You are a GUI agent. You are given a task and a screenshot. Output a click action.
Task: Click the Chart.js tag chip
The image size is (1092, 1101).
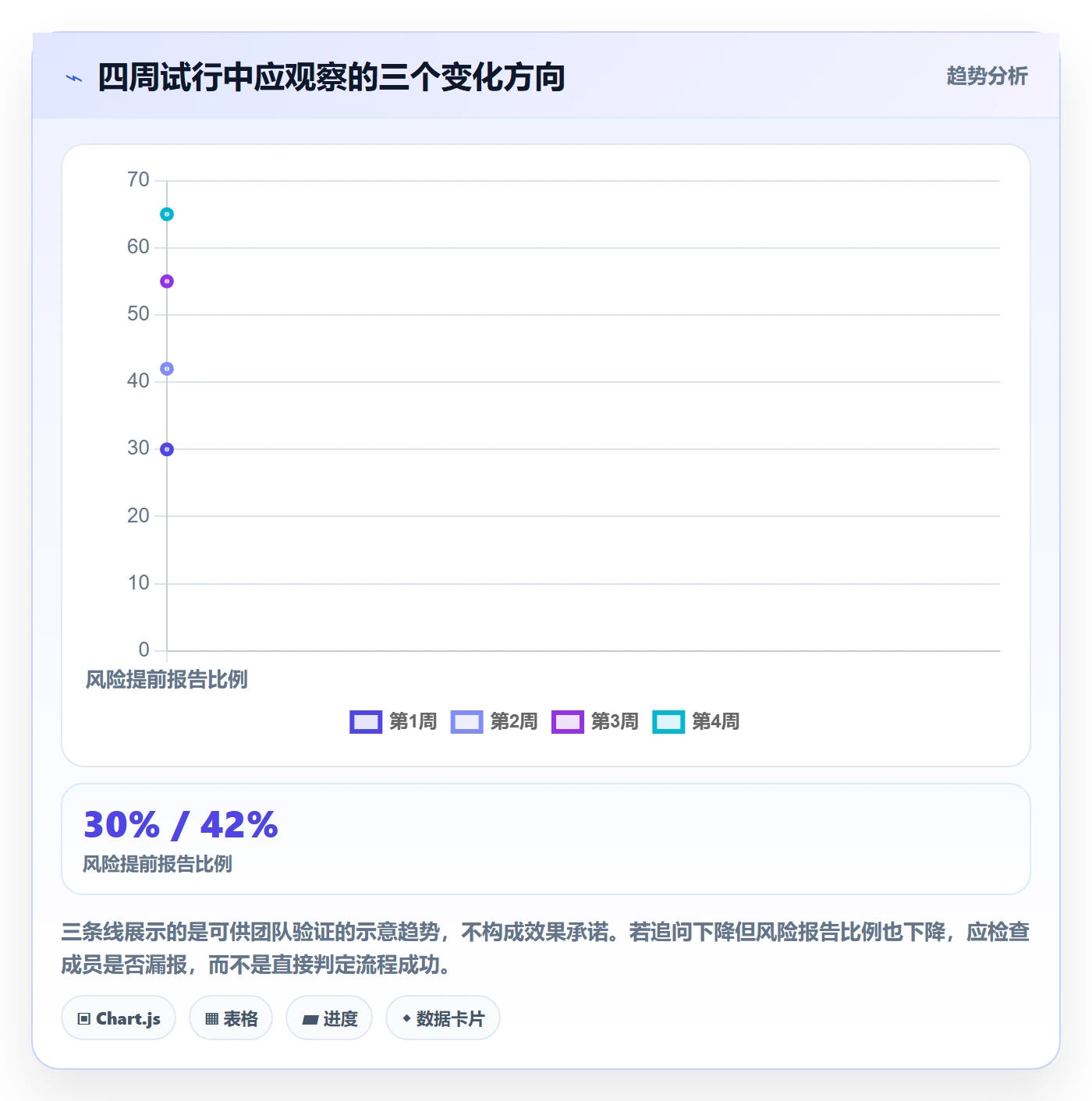coord(119,1018)
